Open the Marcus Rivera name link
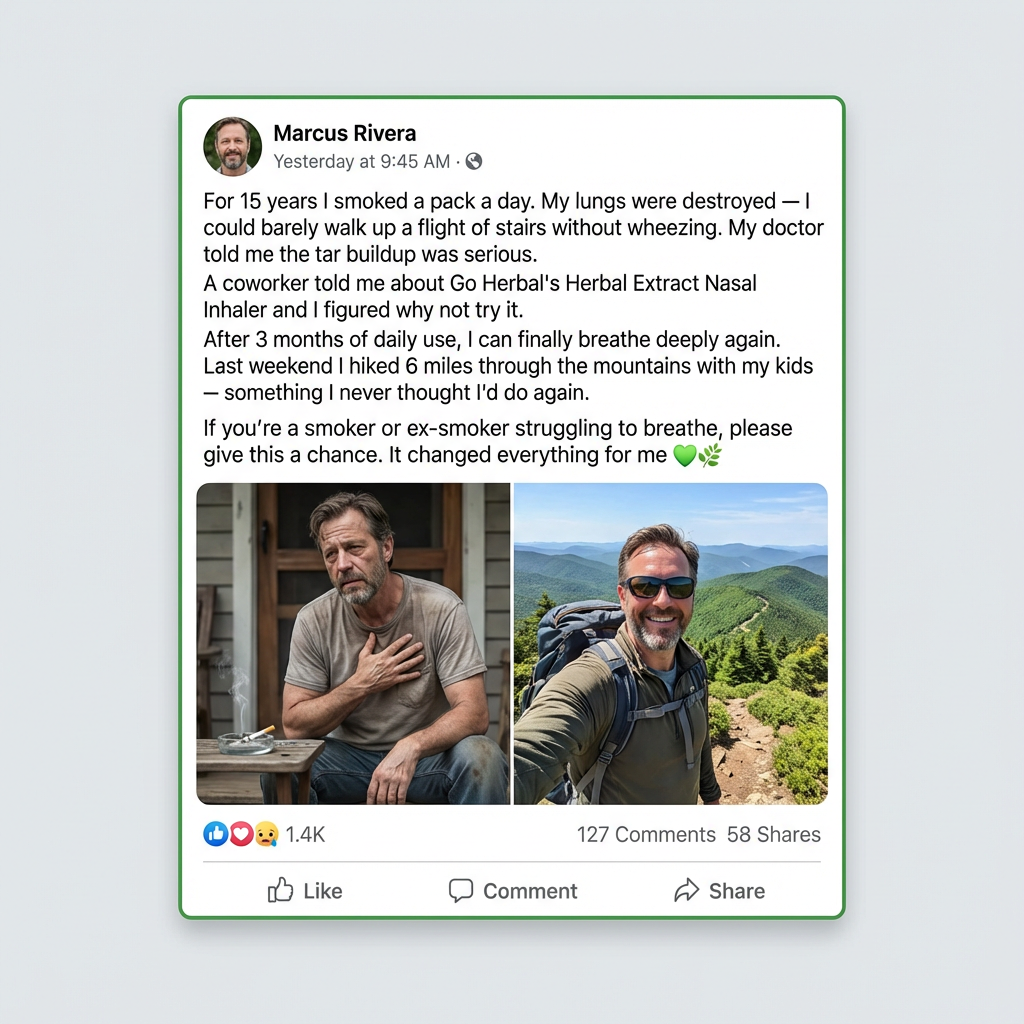The width and height of the screenshot is (1024, 1024). click(344, 133)
